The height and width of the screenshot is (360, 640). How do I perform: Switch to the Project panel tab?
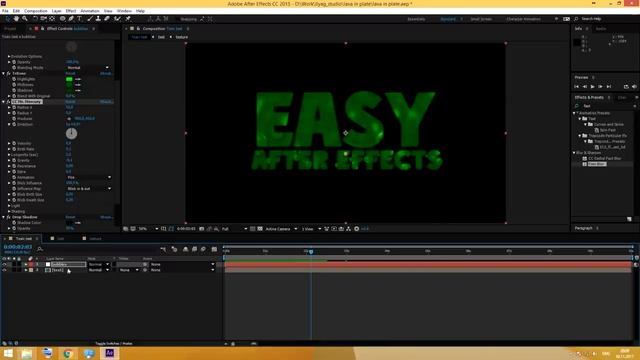pyautogui.click(x=10, y=29)
